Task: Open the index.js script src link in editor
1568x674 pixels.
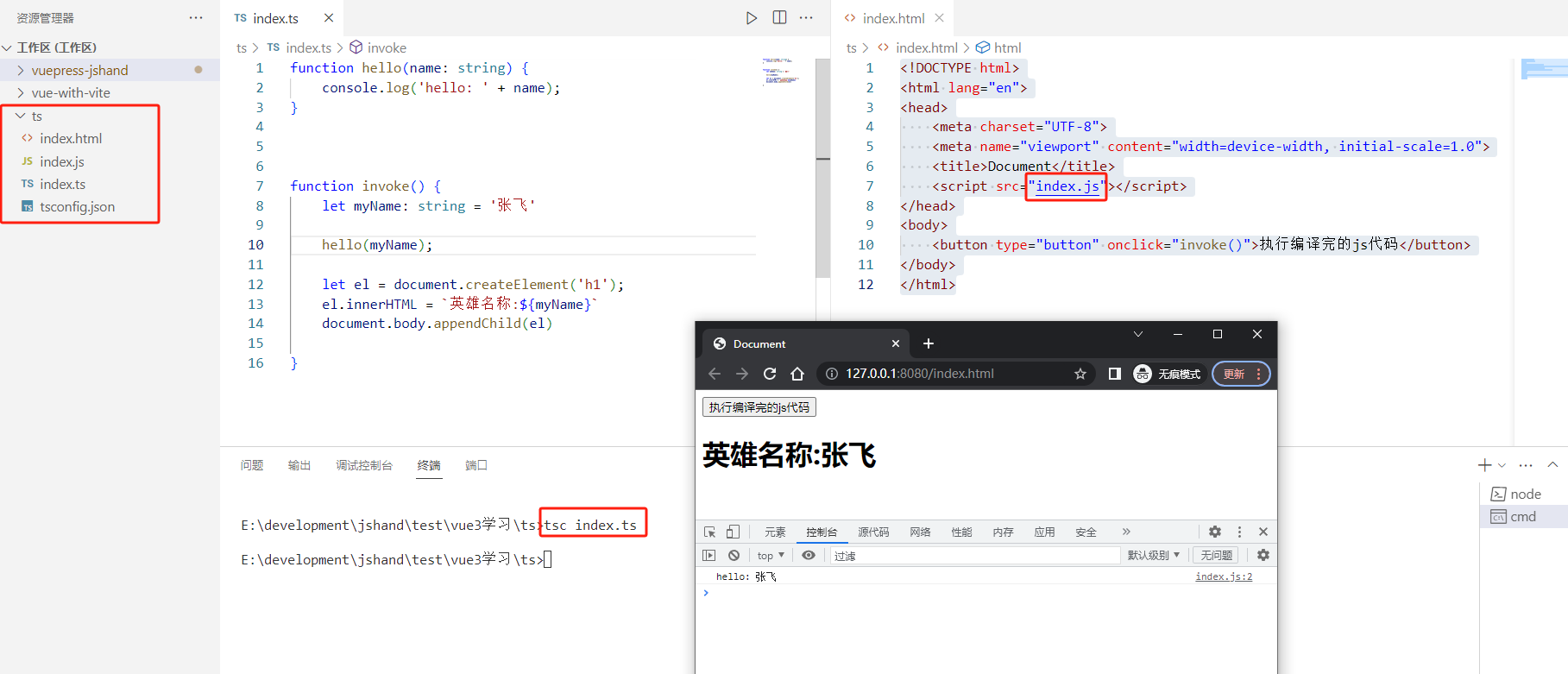Action: point(1067,186)
